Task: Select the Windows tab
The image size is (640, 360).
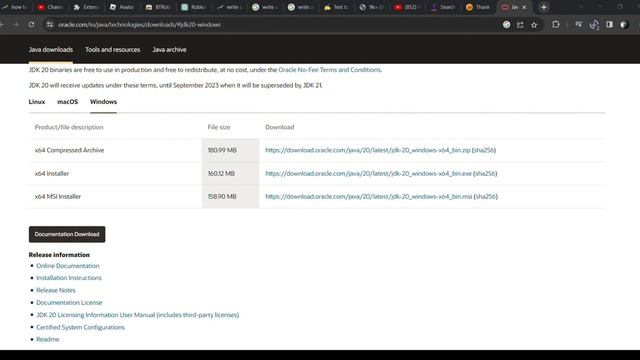Action: pos(103,102)
